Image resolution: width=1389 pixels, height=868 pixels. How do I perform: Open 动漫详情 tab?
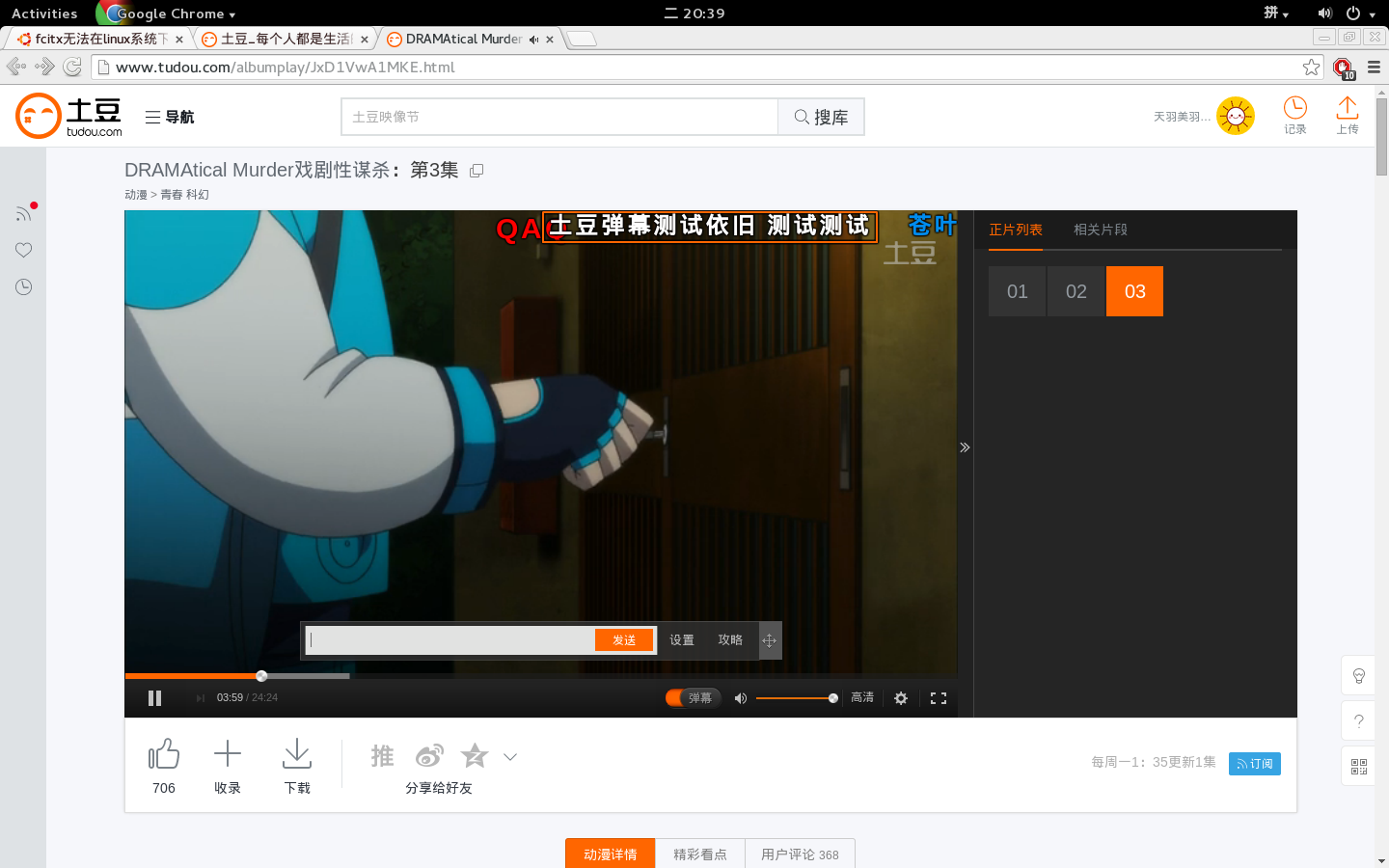point(610,854)
